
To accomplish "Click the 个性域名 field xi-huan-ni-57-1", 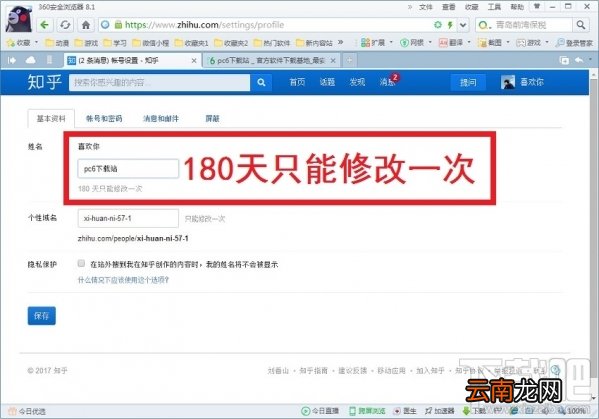I will pos(128,218).
